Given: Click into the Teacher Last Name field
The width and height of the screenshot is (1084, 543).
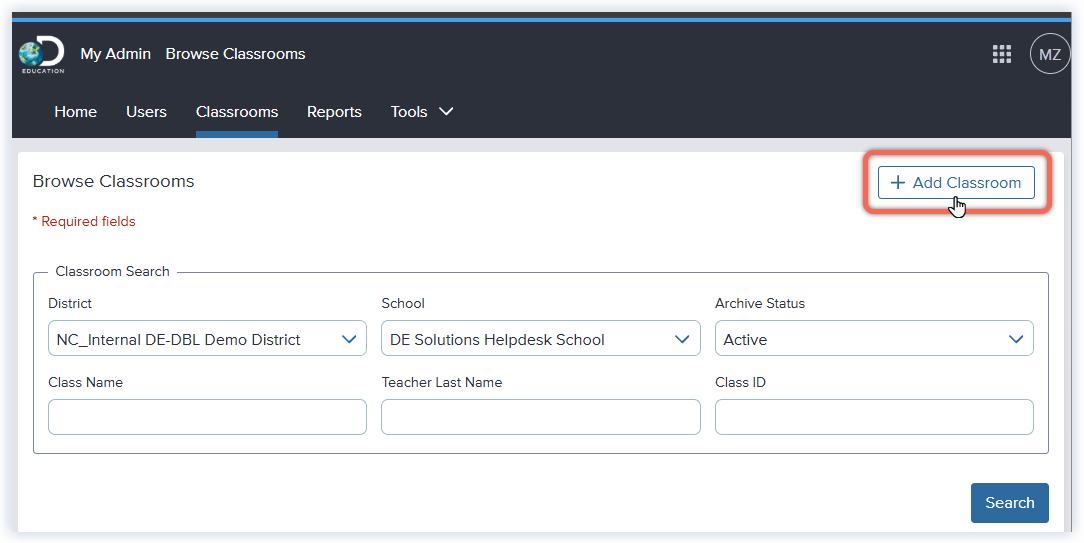Looking at the screenshot, I should (x=540, y=417).
